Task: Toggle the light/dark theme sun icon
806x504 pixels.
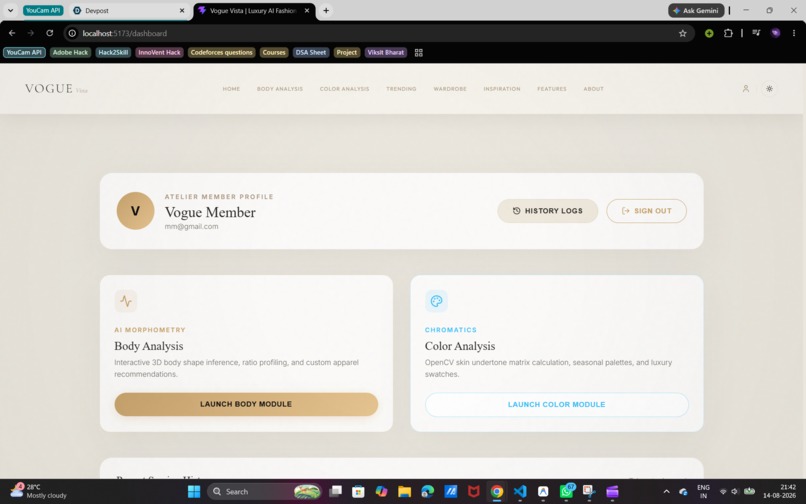Action: point(769,88)
